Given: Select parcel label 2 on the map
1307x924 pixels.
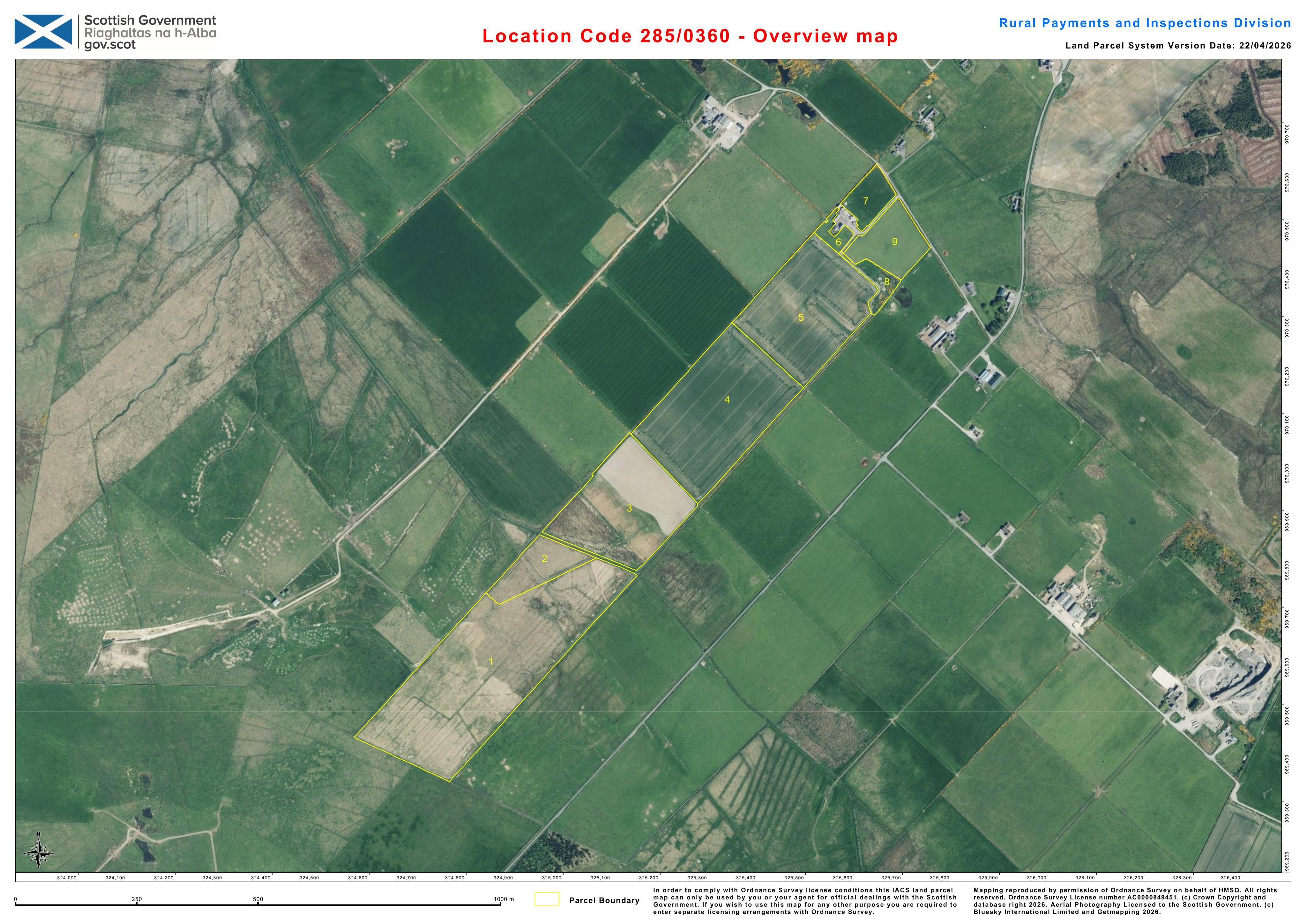Looking at the screenshot, I should pos(544,558).
